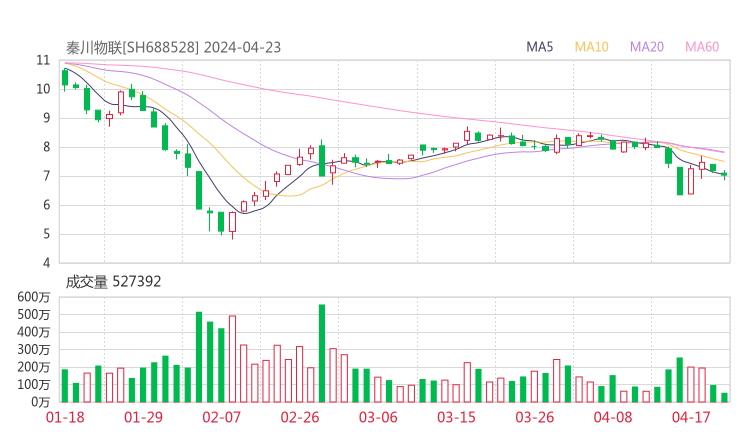Click the 400万 volume axis label
740x440 pixels.
34,332
